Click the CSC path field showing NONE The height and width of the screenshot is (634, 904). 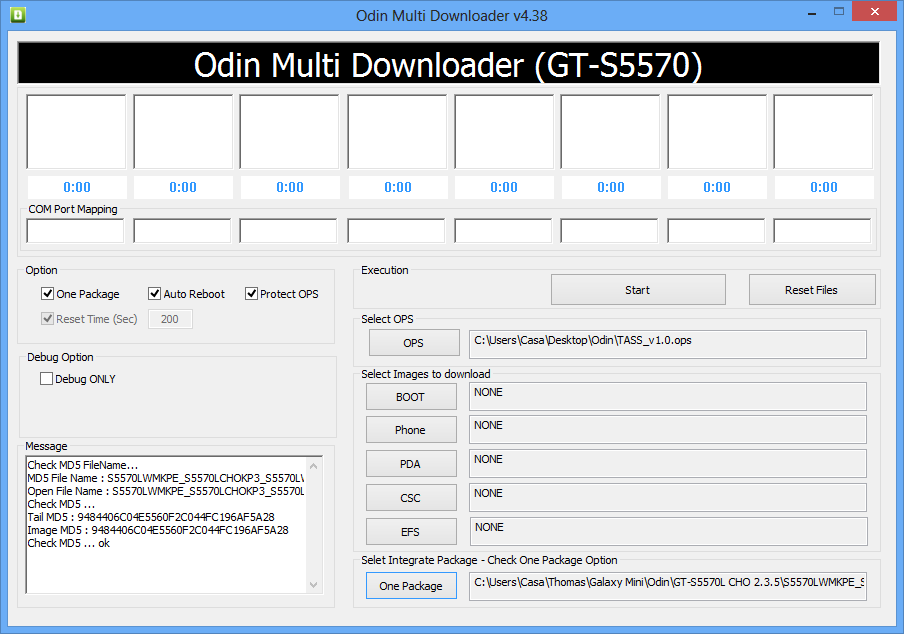tap(668, 497)
